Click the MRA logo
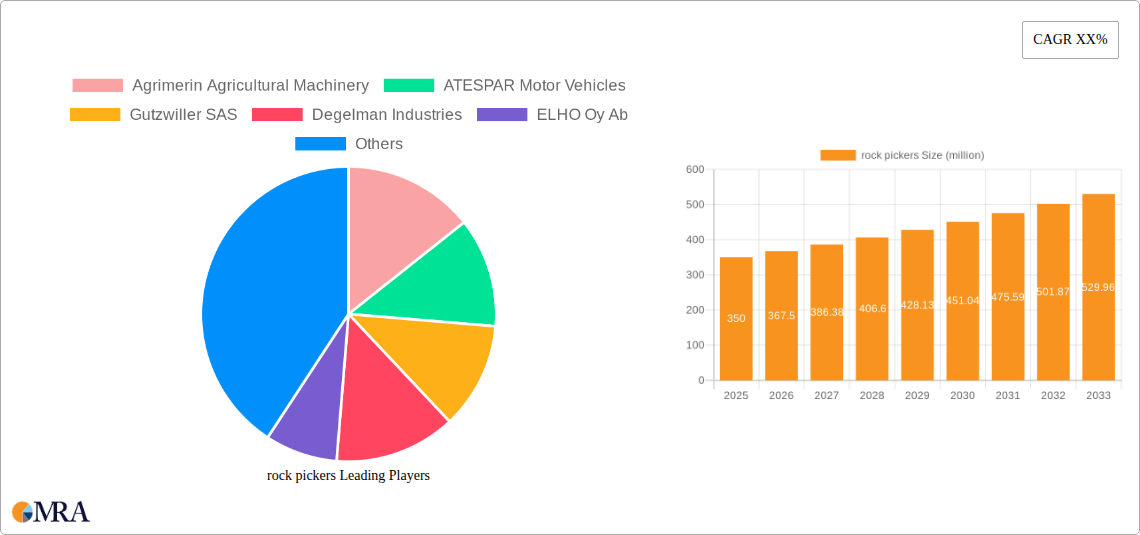The width and height of the screenshot is (1140, 535). tap(51, 512)
